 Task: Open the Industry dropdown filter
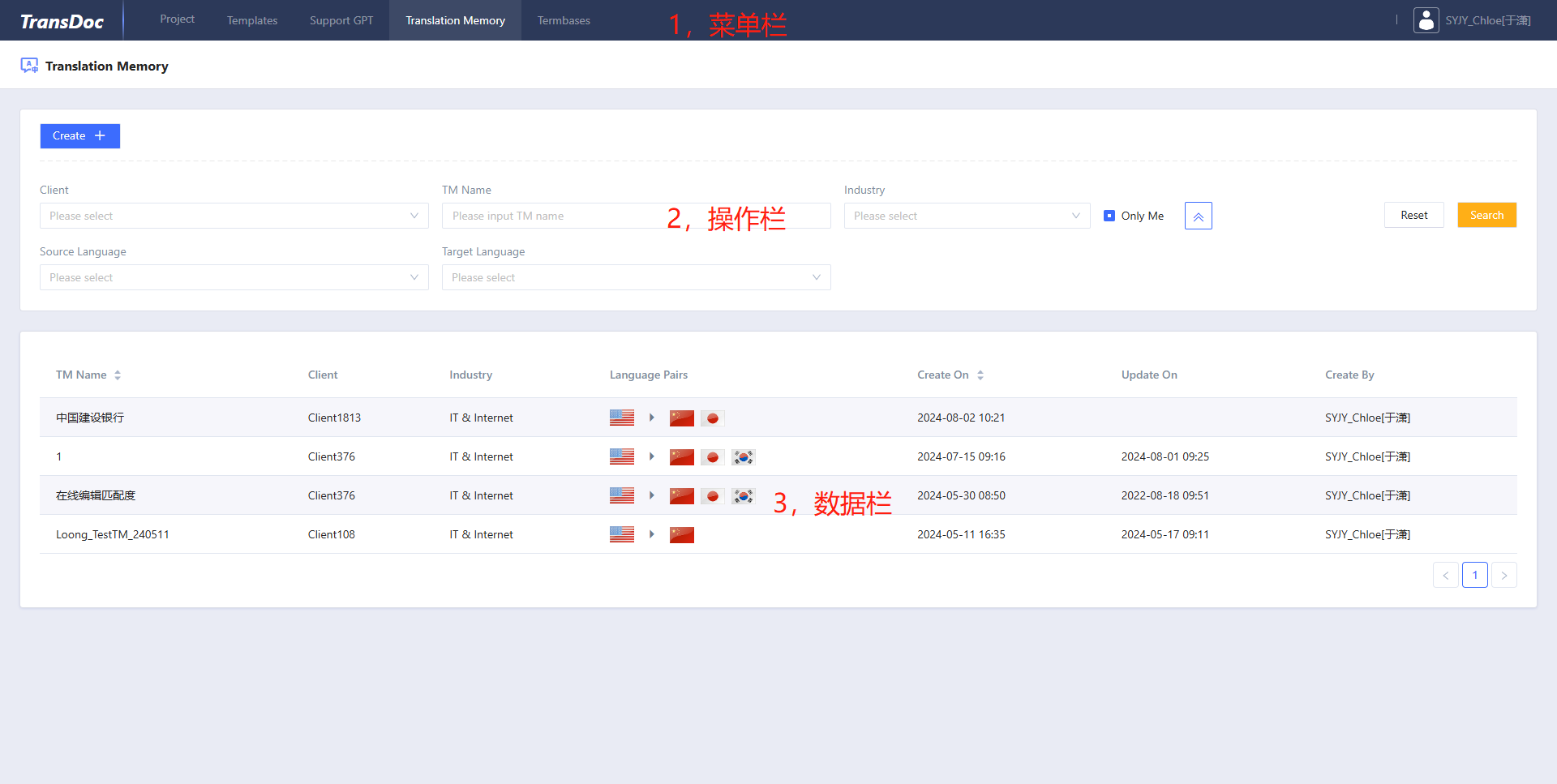[x=967, y=216]
